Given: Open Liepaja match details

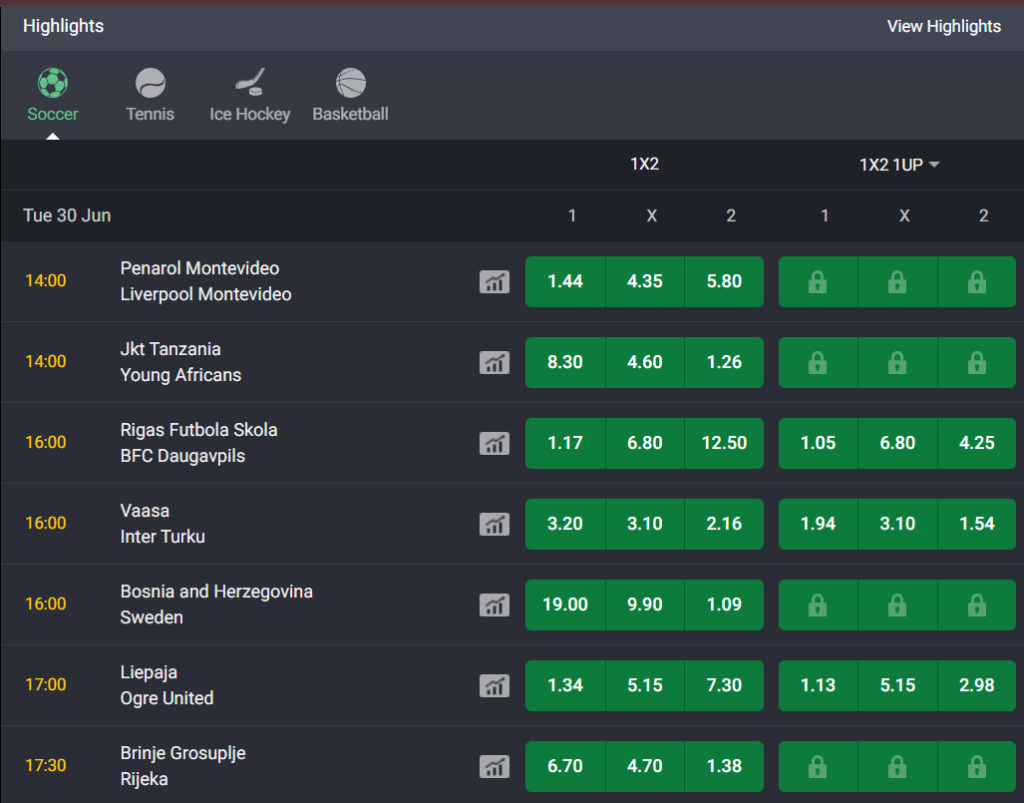Looking at the screenshot, I should [167, 685].
